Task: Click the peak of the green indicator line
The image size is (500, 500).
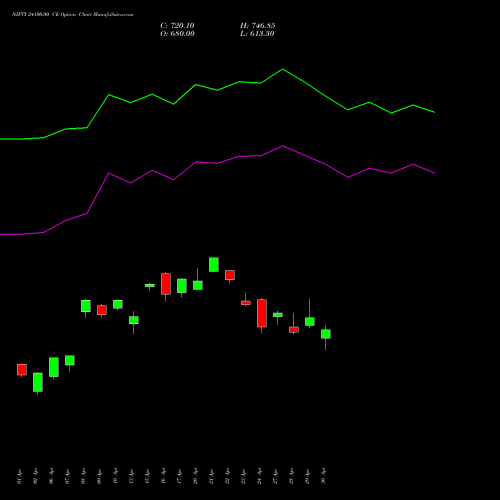Action: [x=282, y=69]
